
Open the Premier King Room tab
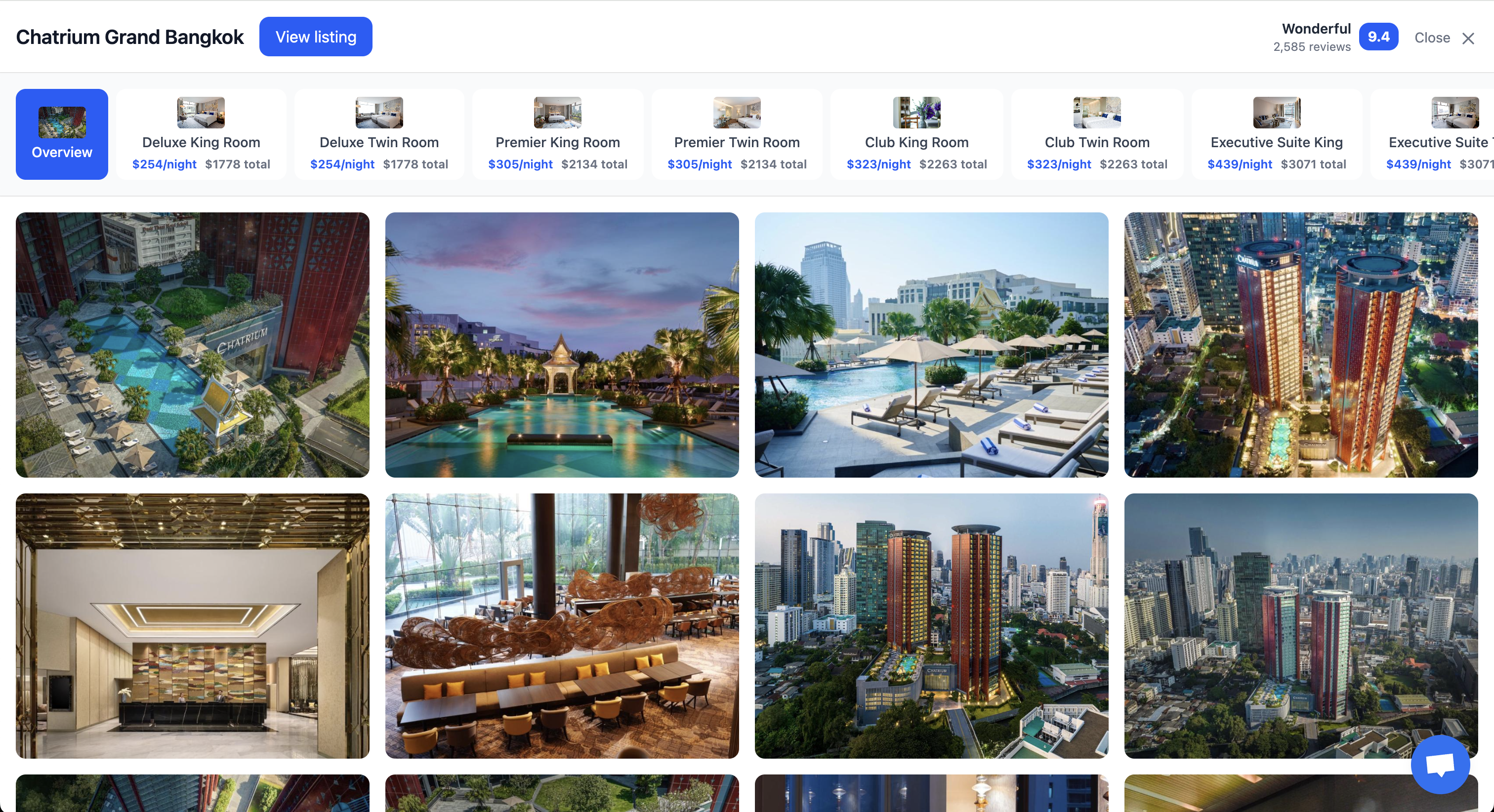[x=558, y=134]
